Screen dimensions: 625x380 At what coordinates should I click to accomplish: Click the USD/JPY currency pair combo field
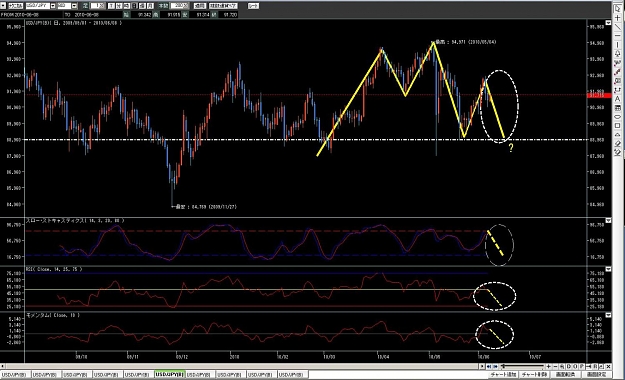point(38,6)
